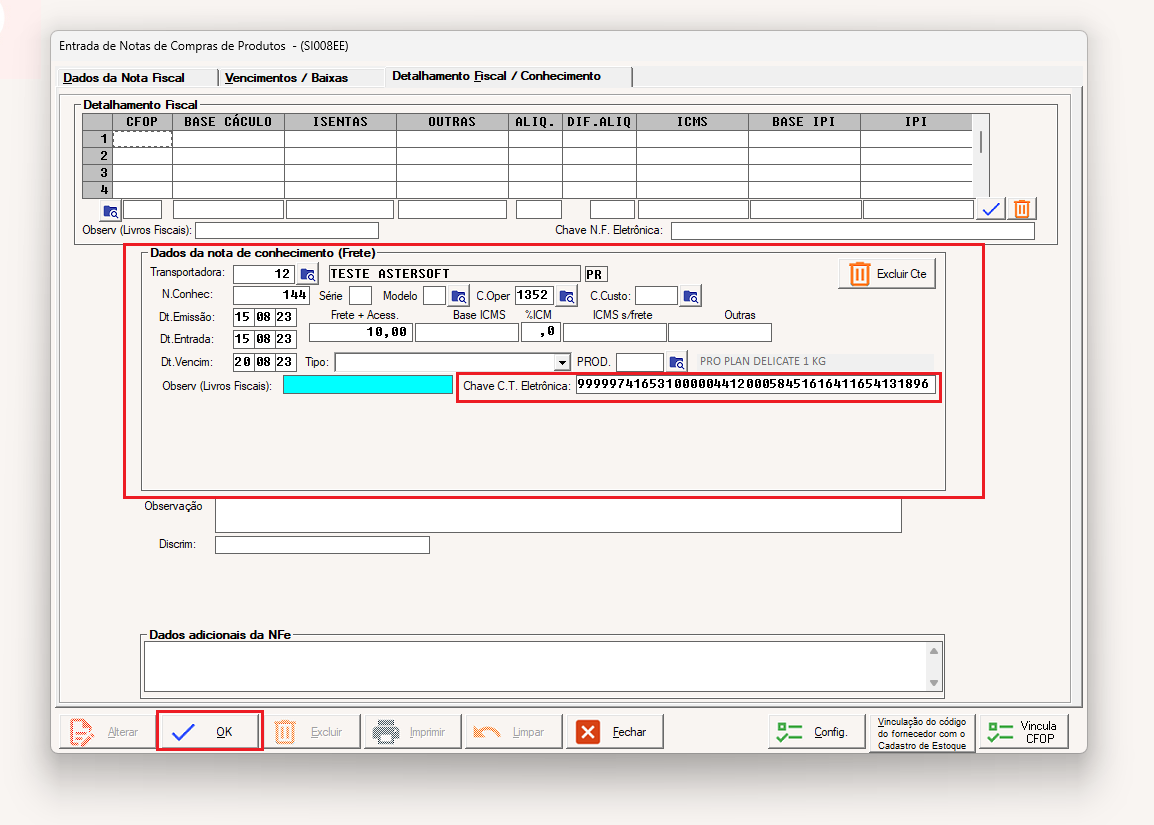Click the Chave N.F. Eletrônica field

852,230
